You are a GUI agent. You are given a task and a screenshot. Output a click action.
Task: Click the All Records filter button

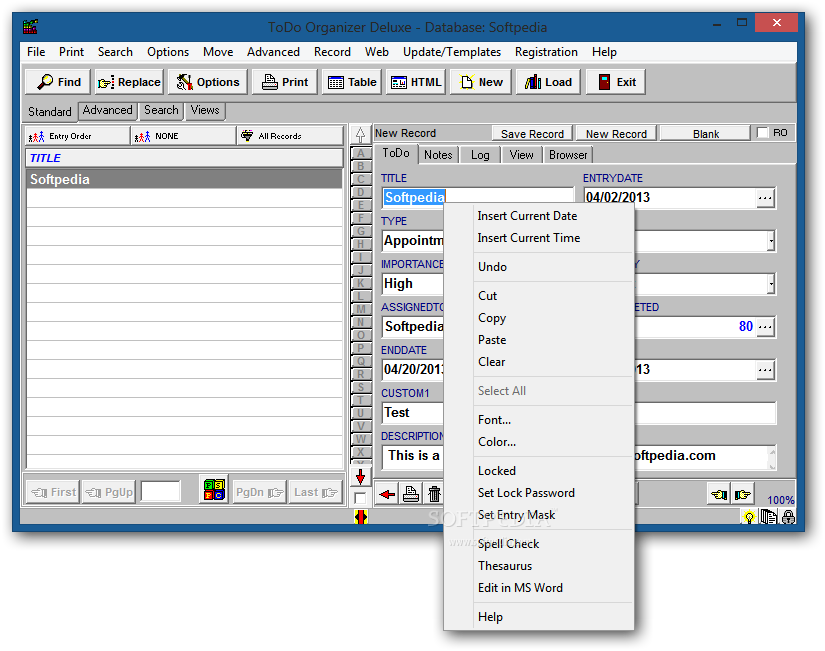coord(289,136)
